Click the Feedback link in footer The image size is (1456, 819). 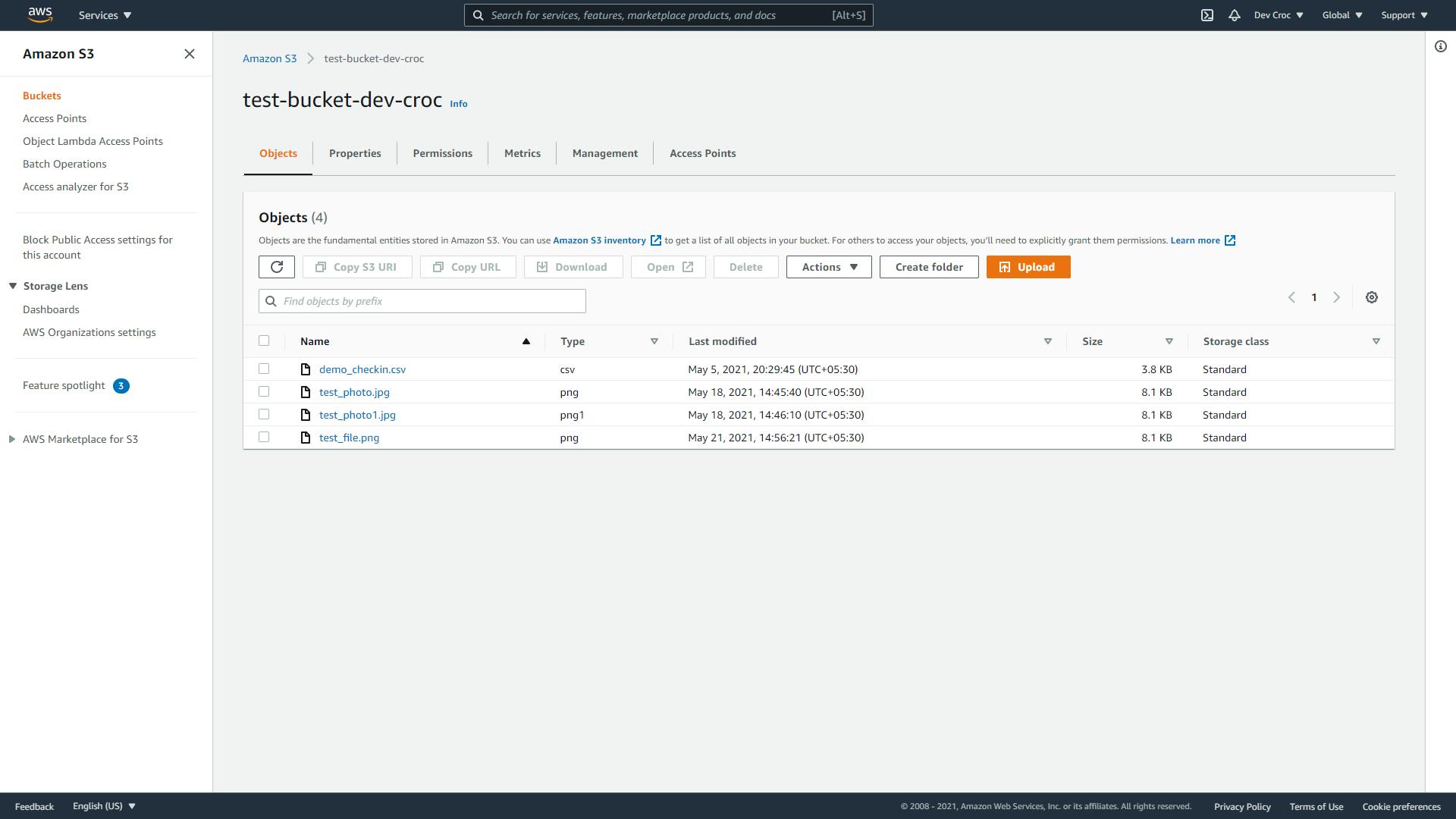[34, 806]
